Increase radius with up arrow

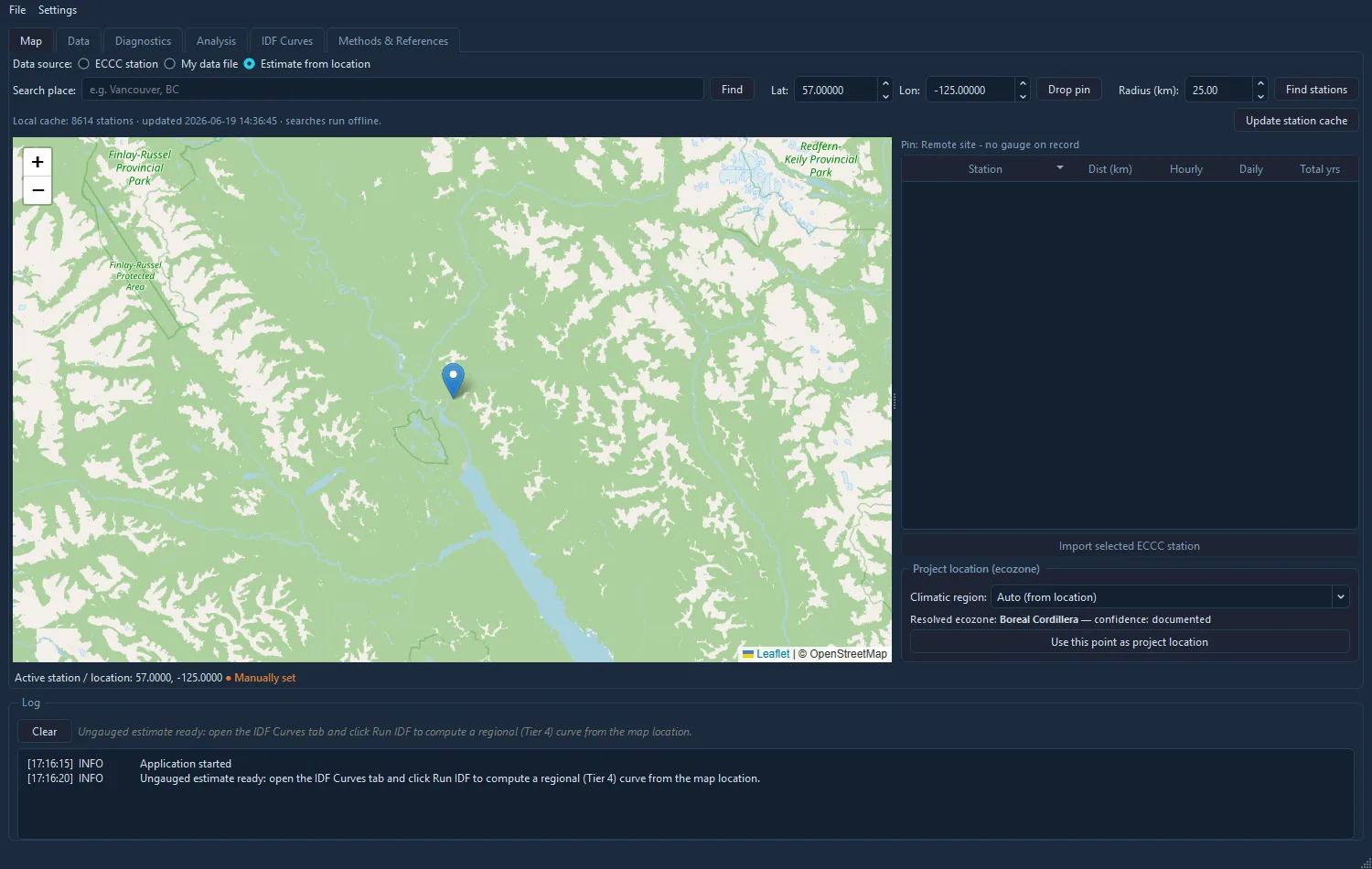coord(1260,83)
